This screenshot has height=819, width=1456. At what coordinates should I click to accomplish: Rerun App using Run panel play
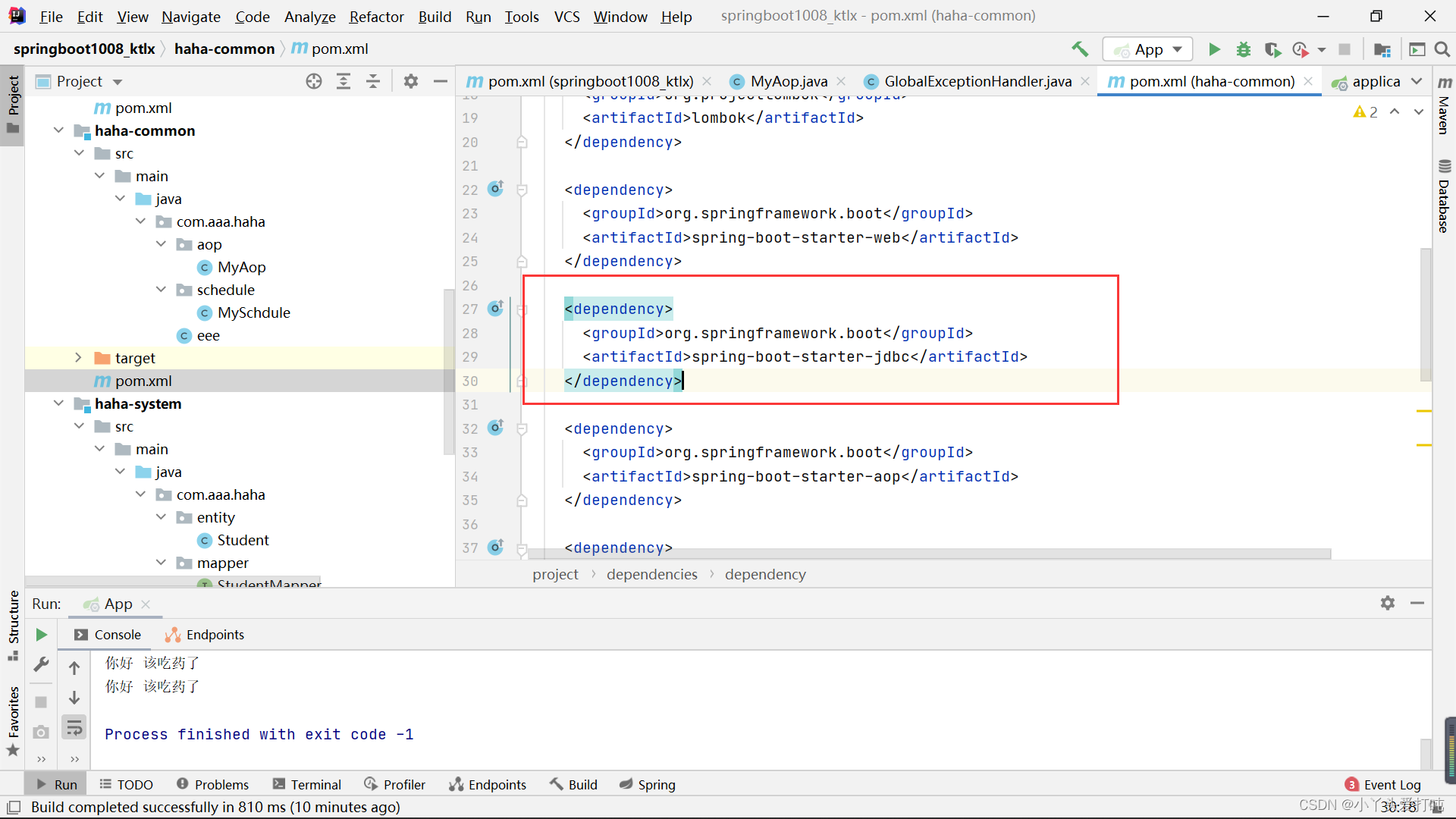42,635
